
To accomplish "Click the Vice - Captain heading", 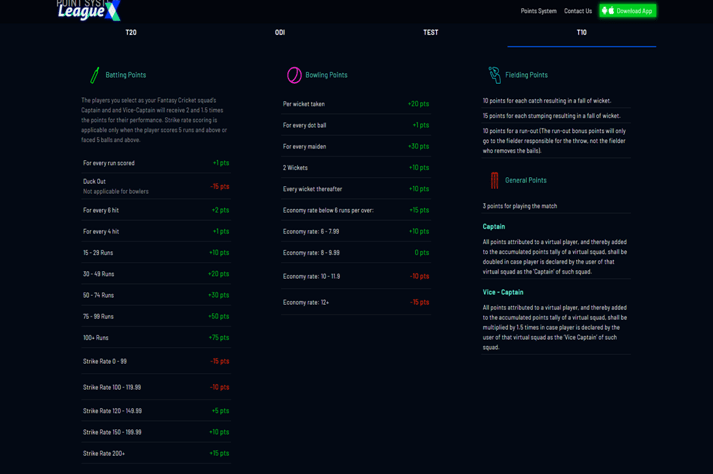I will (x=503, y=292).
